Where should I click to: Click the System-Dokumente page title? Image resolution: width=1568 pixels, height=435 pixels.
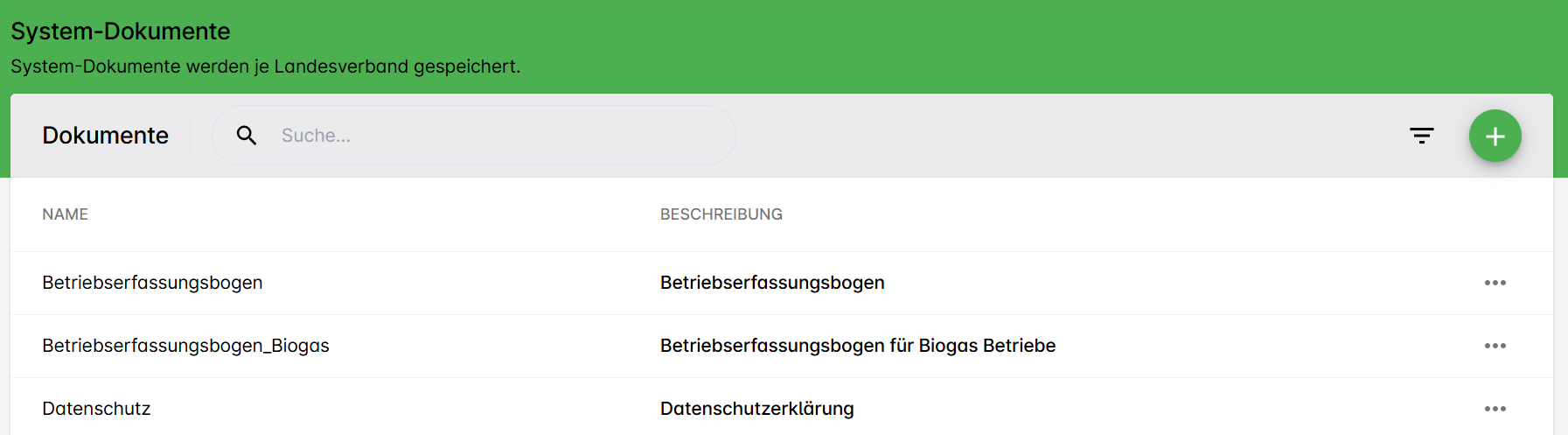pyautogui.click(x=121, y=32)
